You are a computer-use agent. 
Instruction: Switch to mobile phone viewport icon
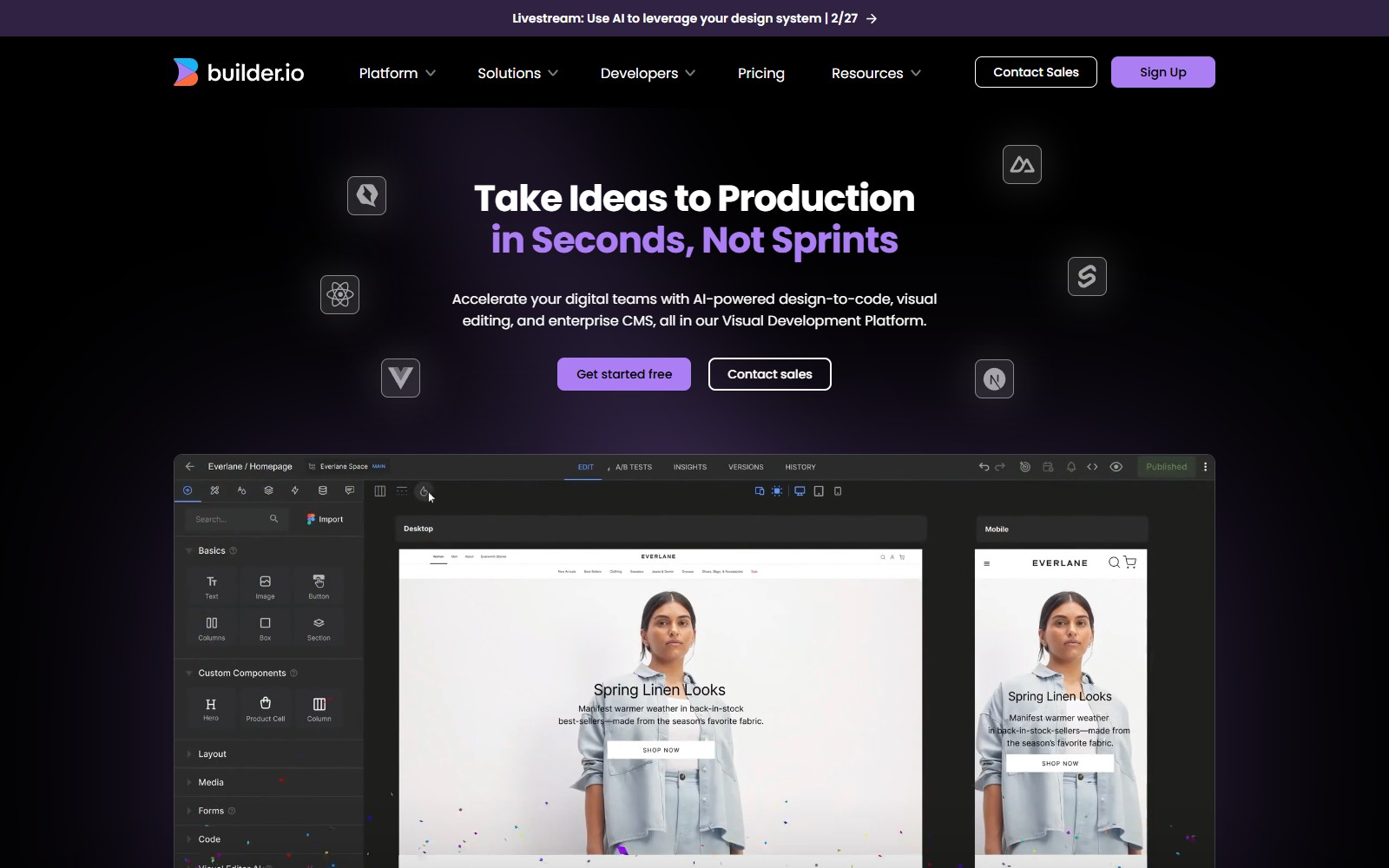[x=838, y=491]
